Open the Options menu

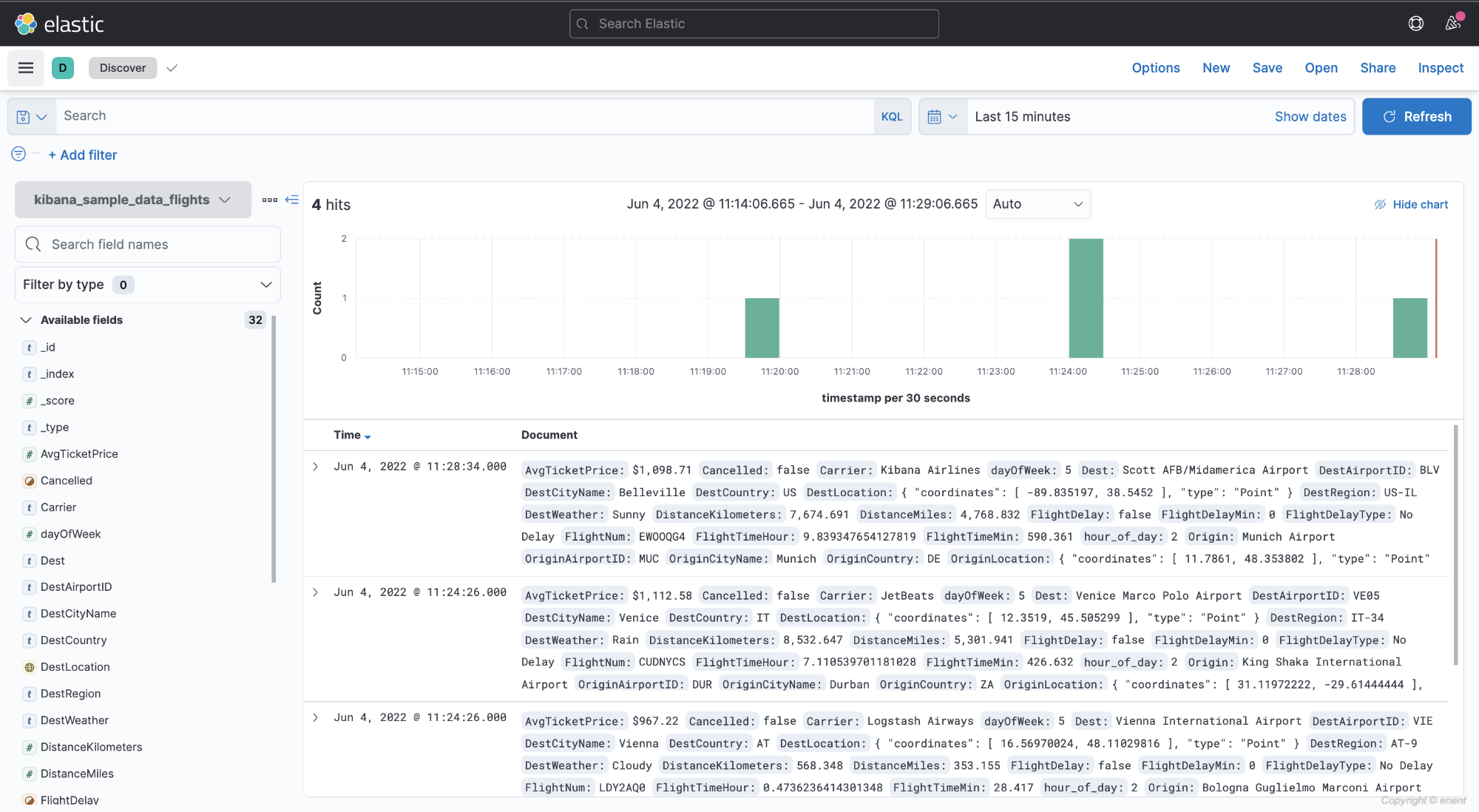tap(1156, 68)
